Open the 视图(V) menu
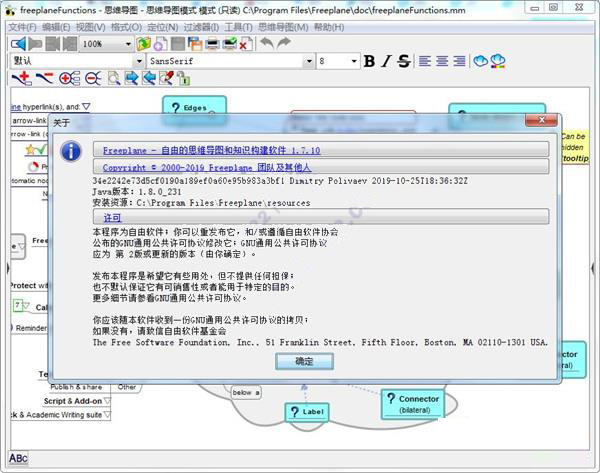 90,28
